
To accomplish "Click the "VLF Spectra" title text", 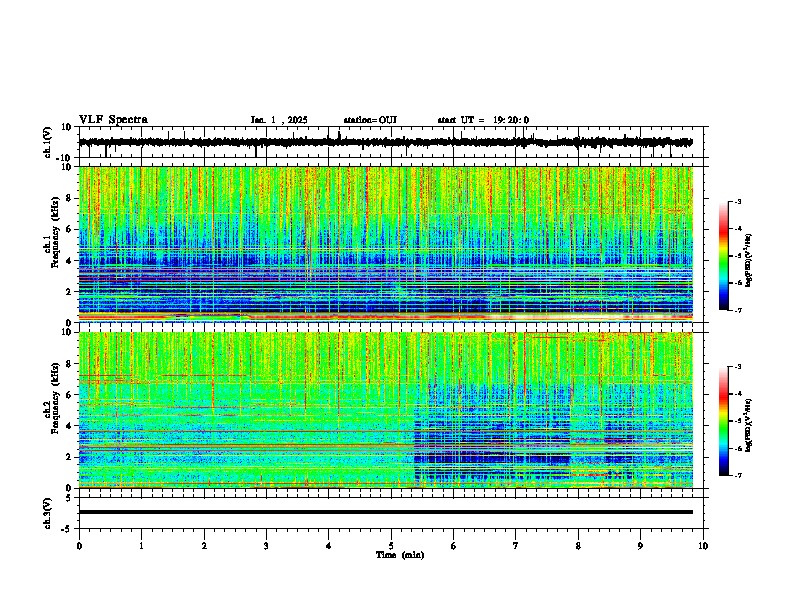I will coord(113,120).
